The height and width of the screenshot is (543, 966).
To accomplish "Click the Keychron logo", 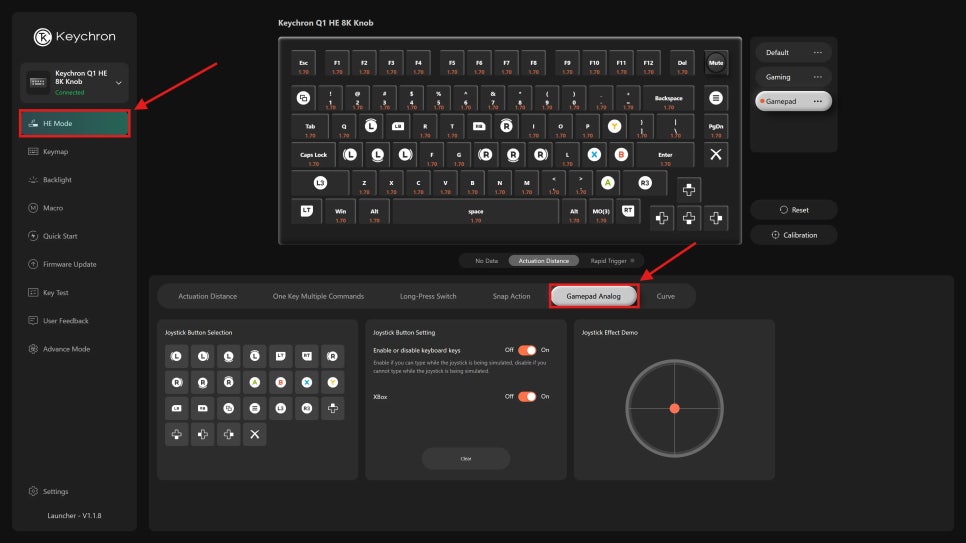I will point(75,37).
